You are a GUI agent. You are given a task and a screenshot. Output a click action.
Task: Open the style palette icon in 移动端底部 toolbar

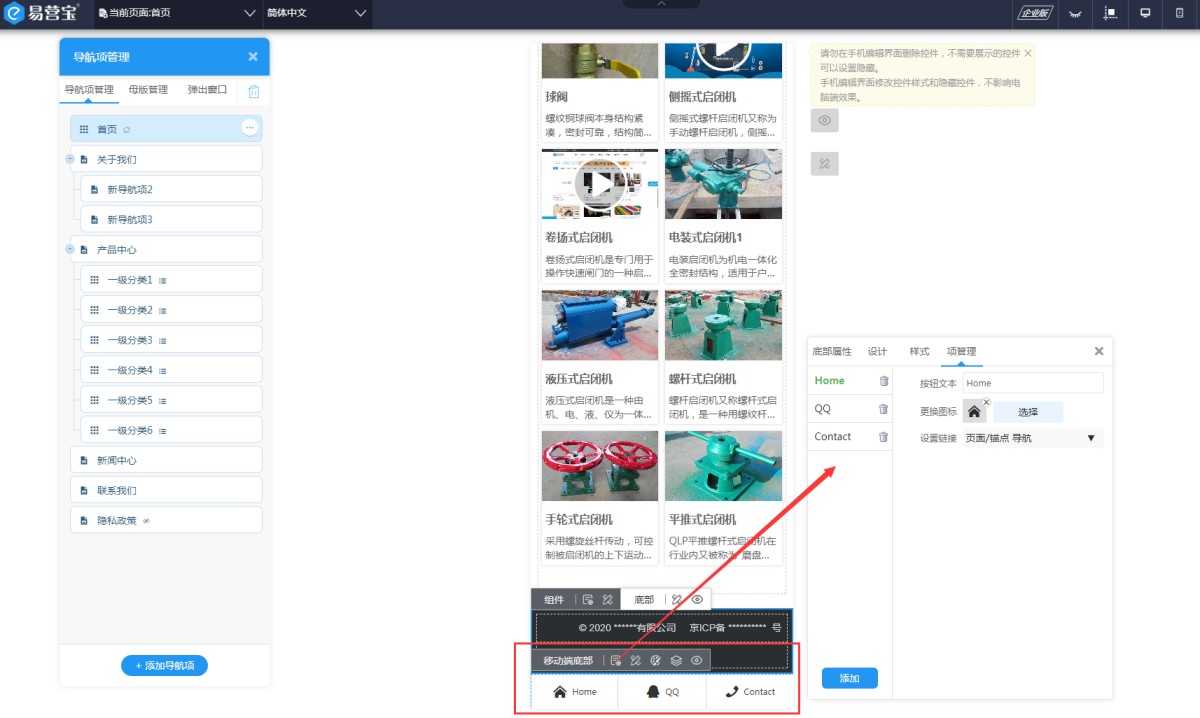click(x=655, y=660)
